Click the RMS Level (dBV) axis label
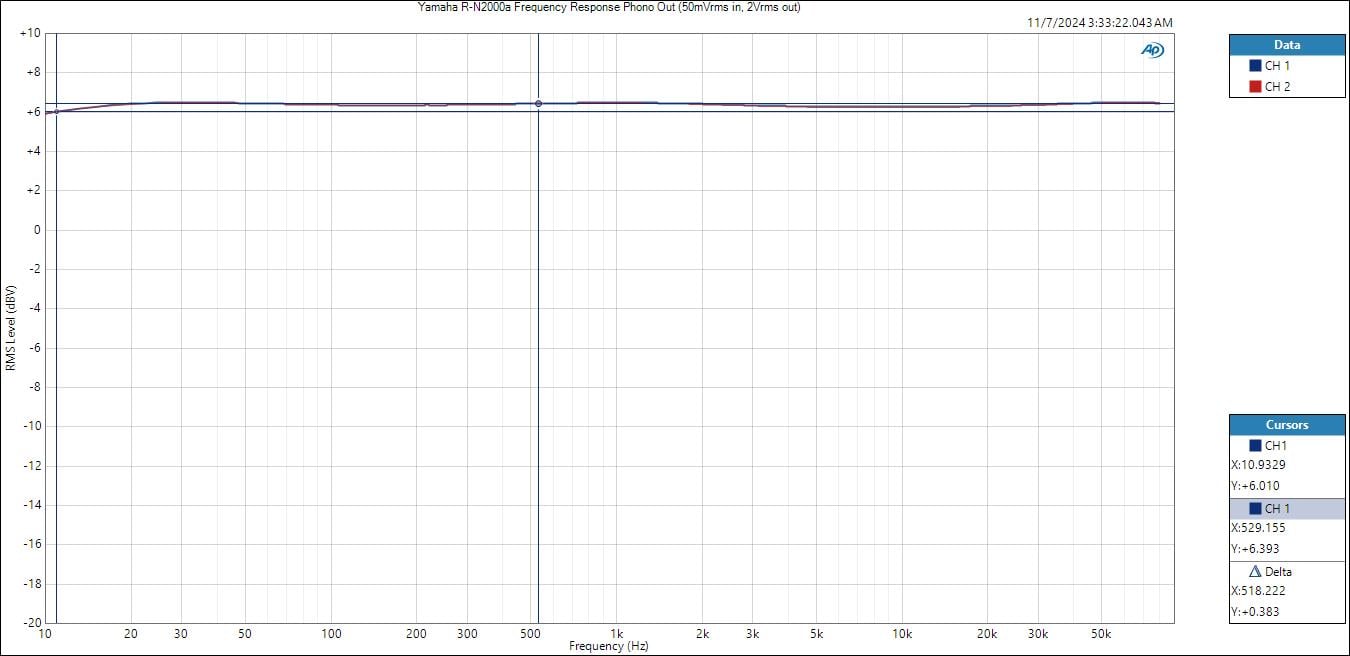 point(10,328)
